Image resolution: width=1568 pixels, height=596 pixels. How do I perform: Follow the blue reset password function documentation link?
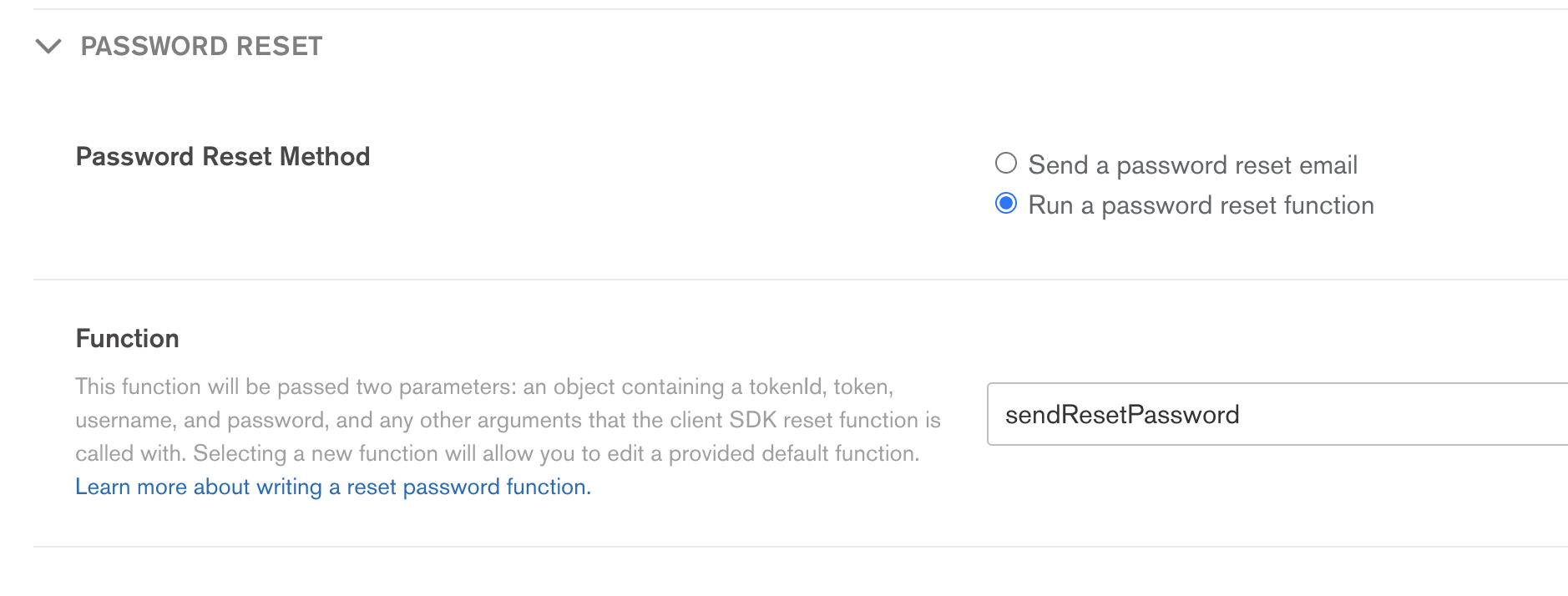coord(332,487)
